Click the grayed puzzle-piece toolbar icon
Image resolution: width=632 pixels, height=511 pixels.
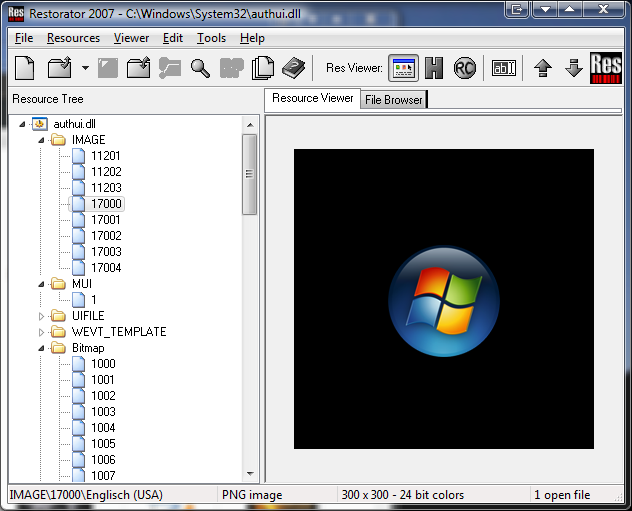click(x=232, y=68)
